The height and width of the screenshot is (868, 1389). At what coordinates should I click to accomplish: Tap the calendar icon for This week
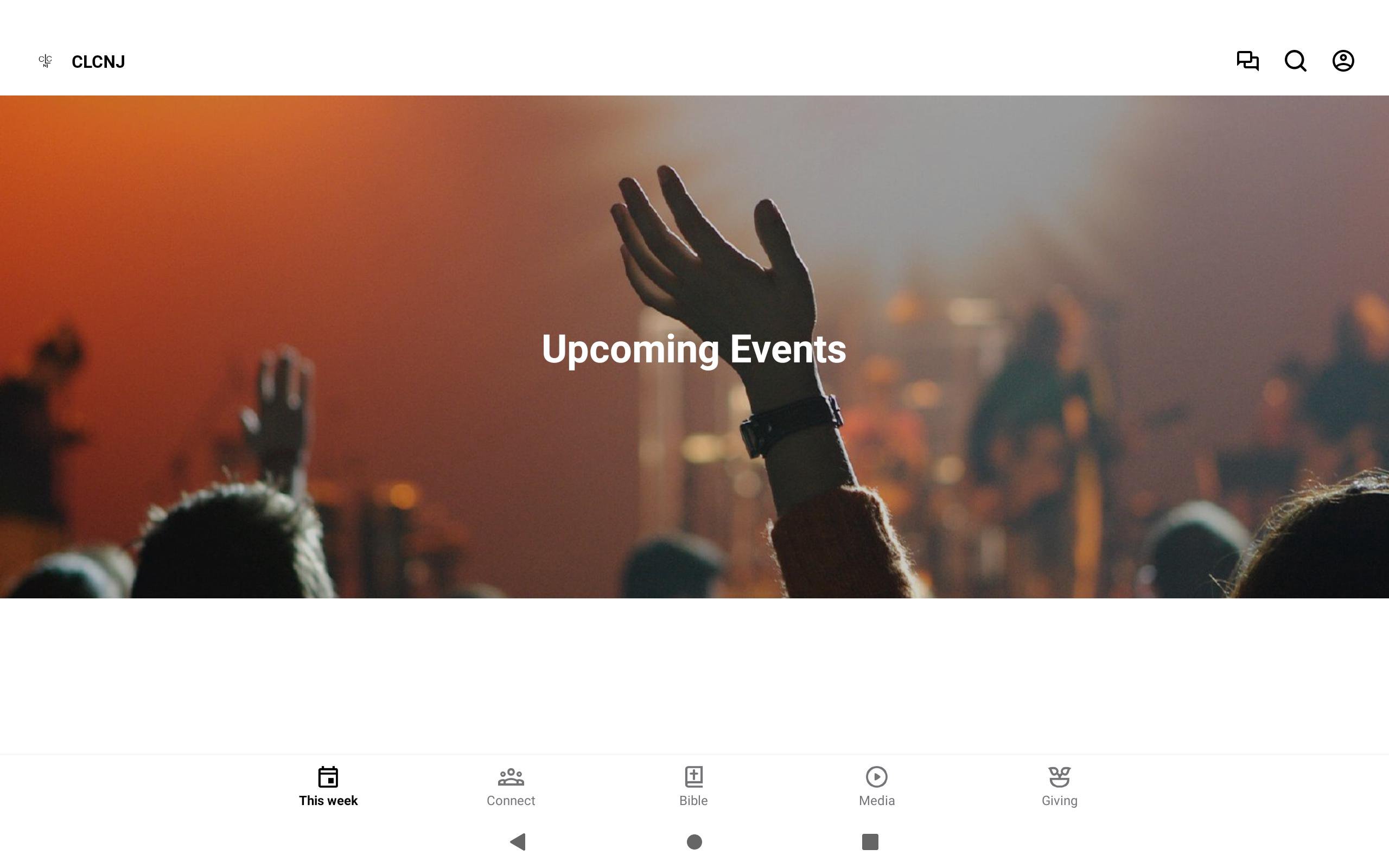[328, 777]
